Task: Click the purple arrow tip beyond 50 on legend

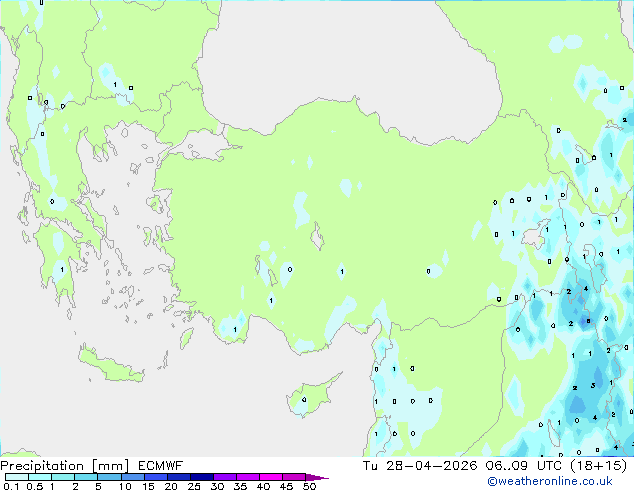Action: (317, 478)
